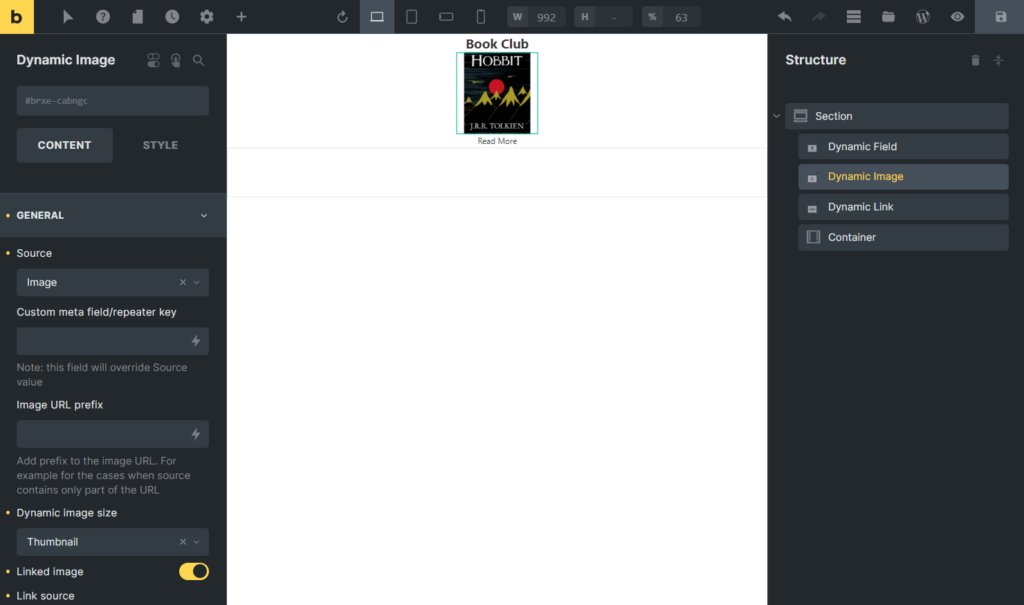The width and height of the screenshot is (1024, 605).
Task: Click the canvas width value 992
Action: click(x=546, y=17)
